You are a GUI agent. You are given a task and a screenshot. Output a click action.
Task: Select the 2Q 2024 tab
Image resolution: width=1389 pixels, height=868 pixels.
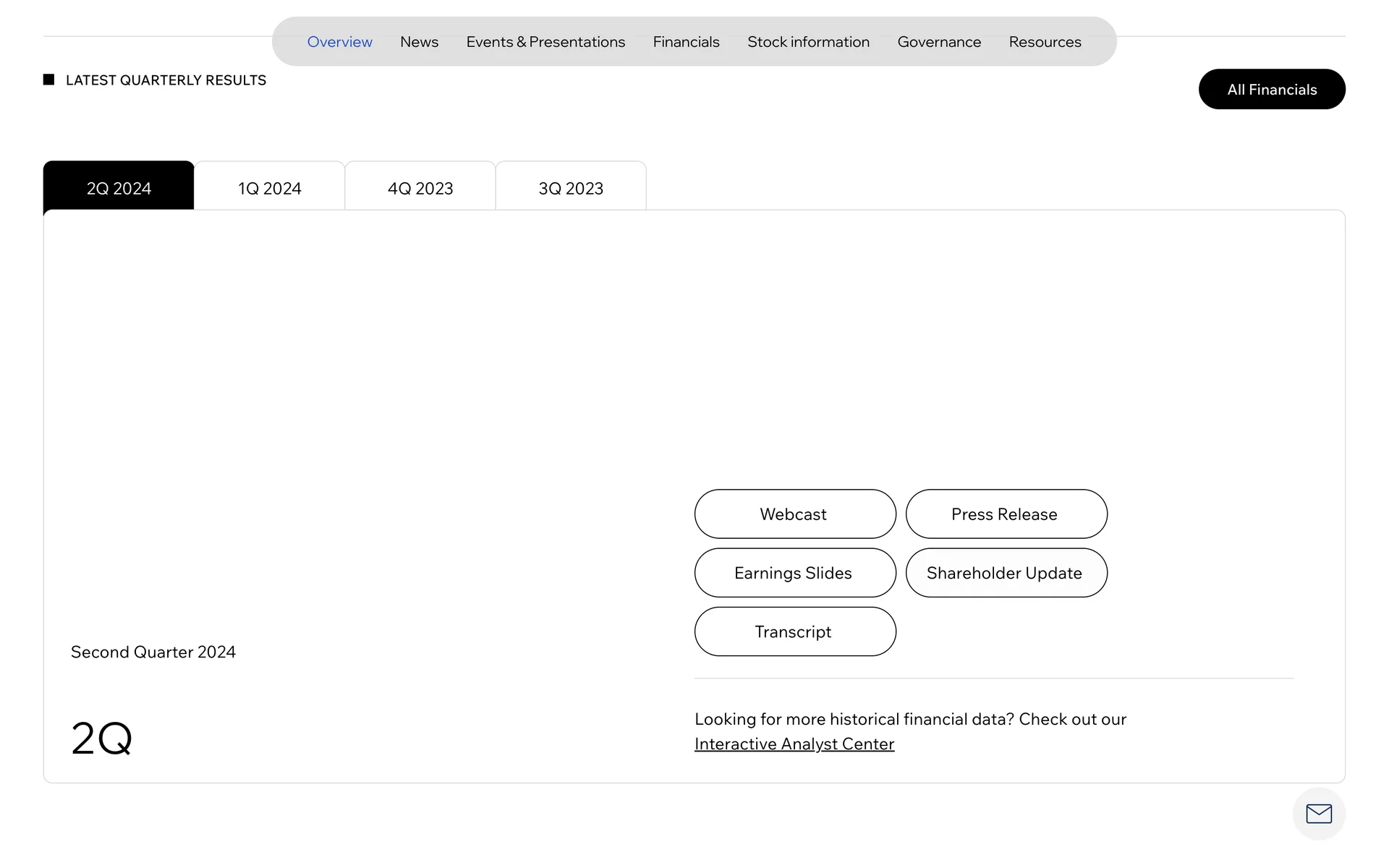pyautogui.click(x=119, y=188)
